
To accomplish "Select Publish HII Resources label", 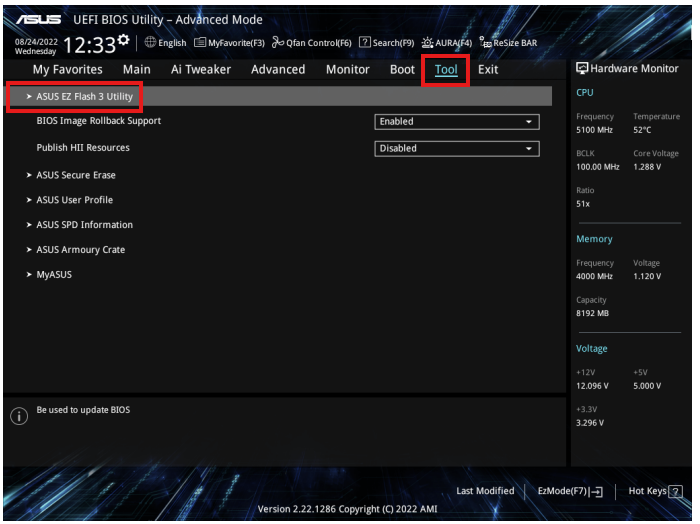I will pyautogui.click(x=83, y=148).
